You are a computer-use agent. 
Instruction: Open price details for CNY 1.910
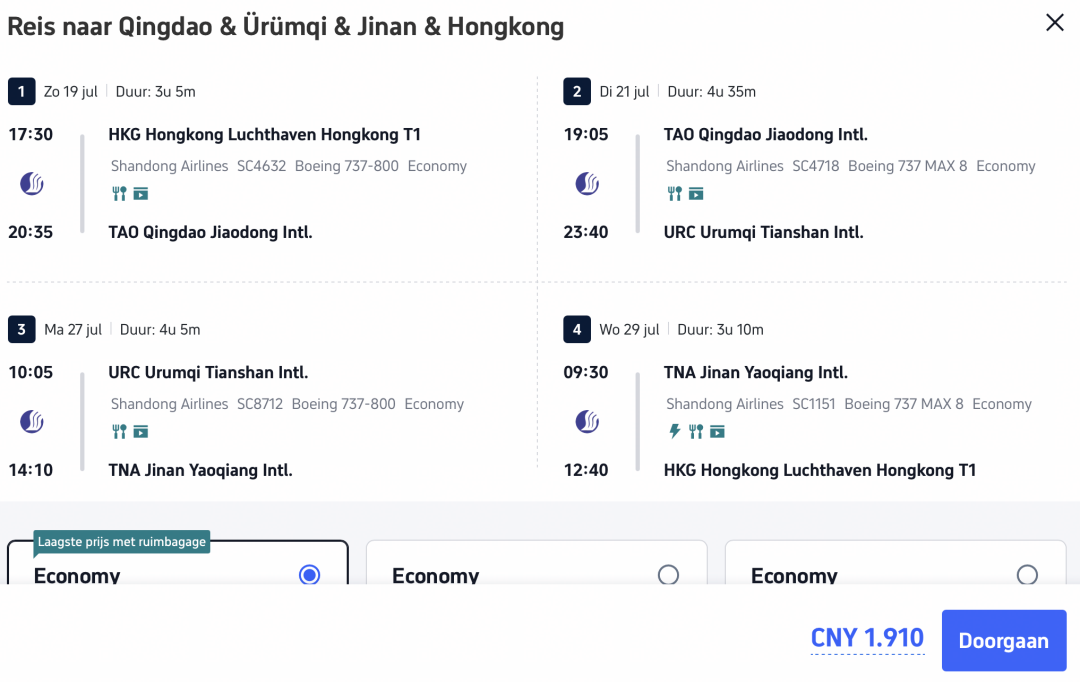pyautogui.click(x=867, y=638)
